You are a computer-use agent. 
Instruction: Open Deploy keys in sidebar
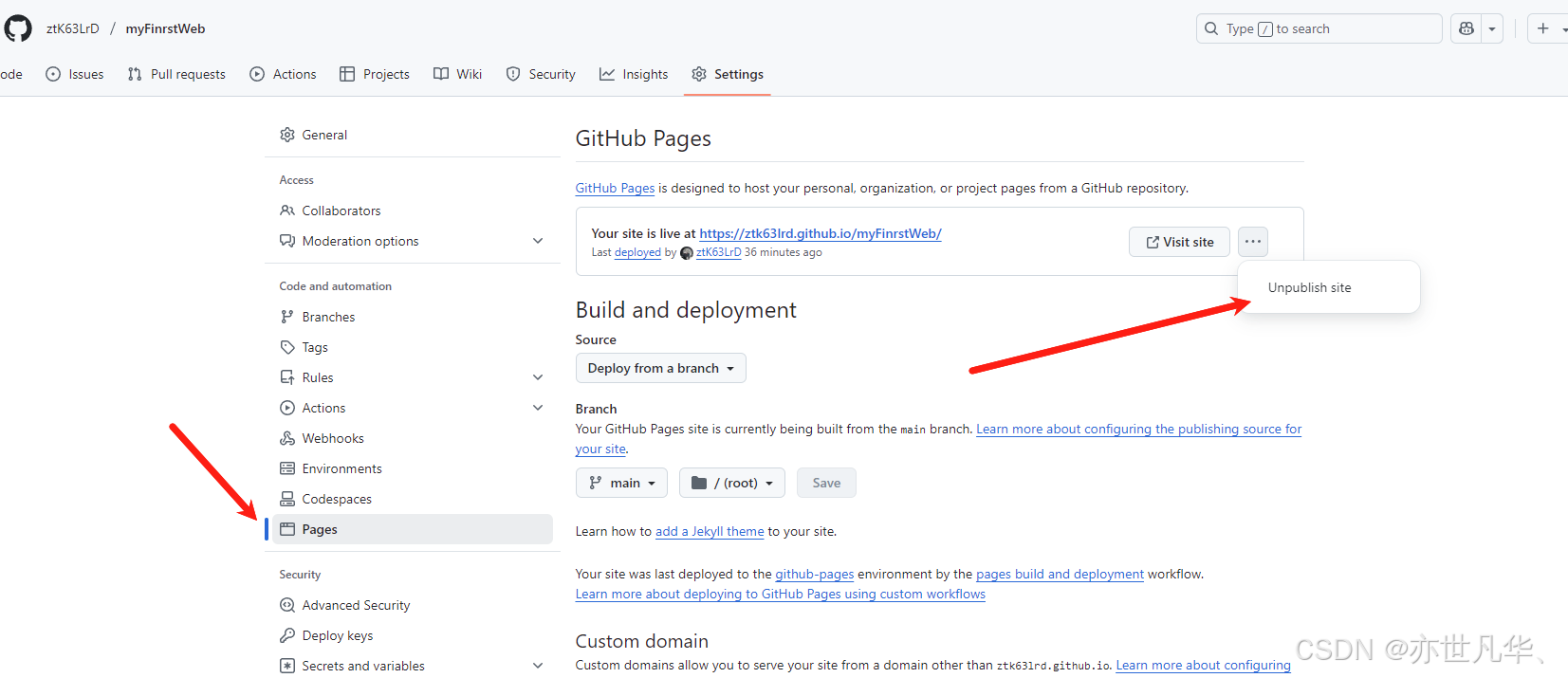click(x=413, y=635)
